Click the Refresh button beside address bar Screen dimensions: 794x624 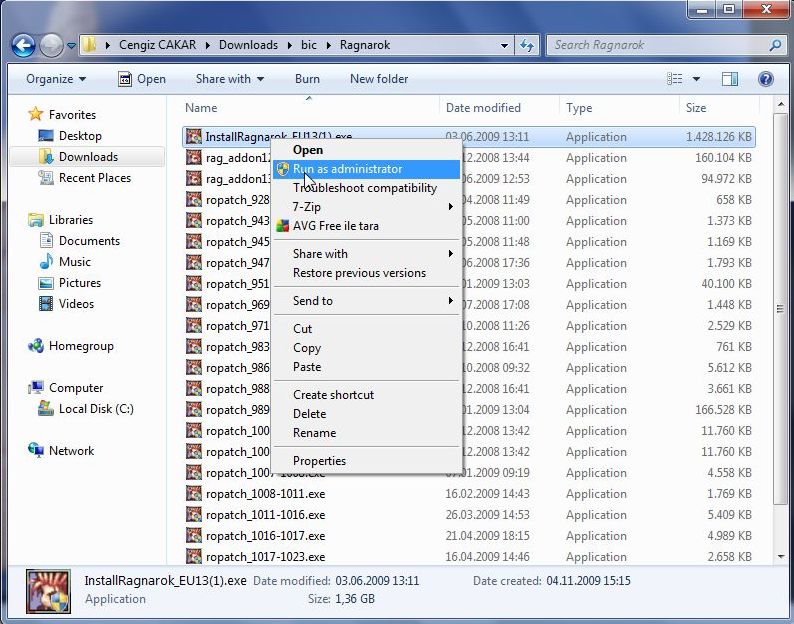point(527,46)
